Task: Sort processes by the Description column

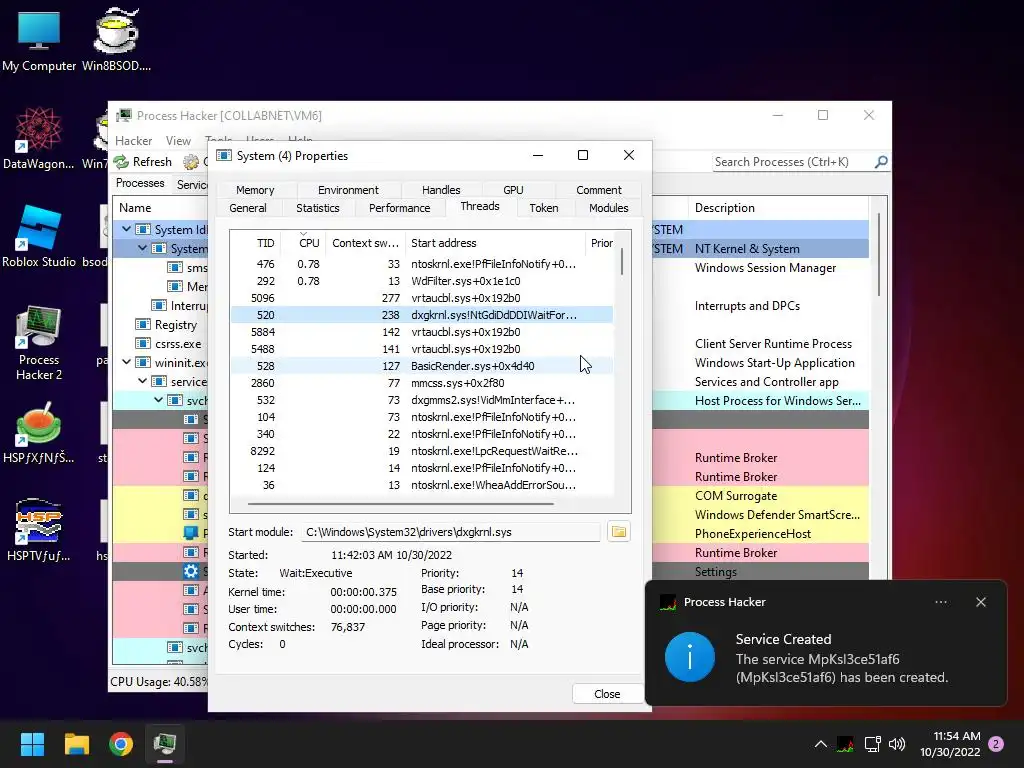Action: click(777, 208)
